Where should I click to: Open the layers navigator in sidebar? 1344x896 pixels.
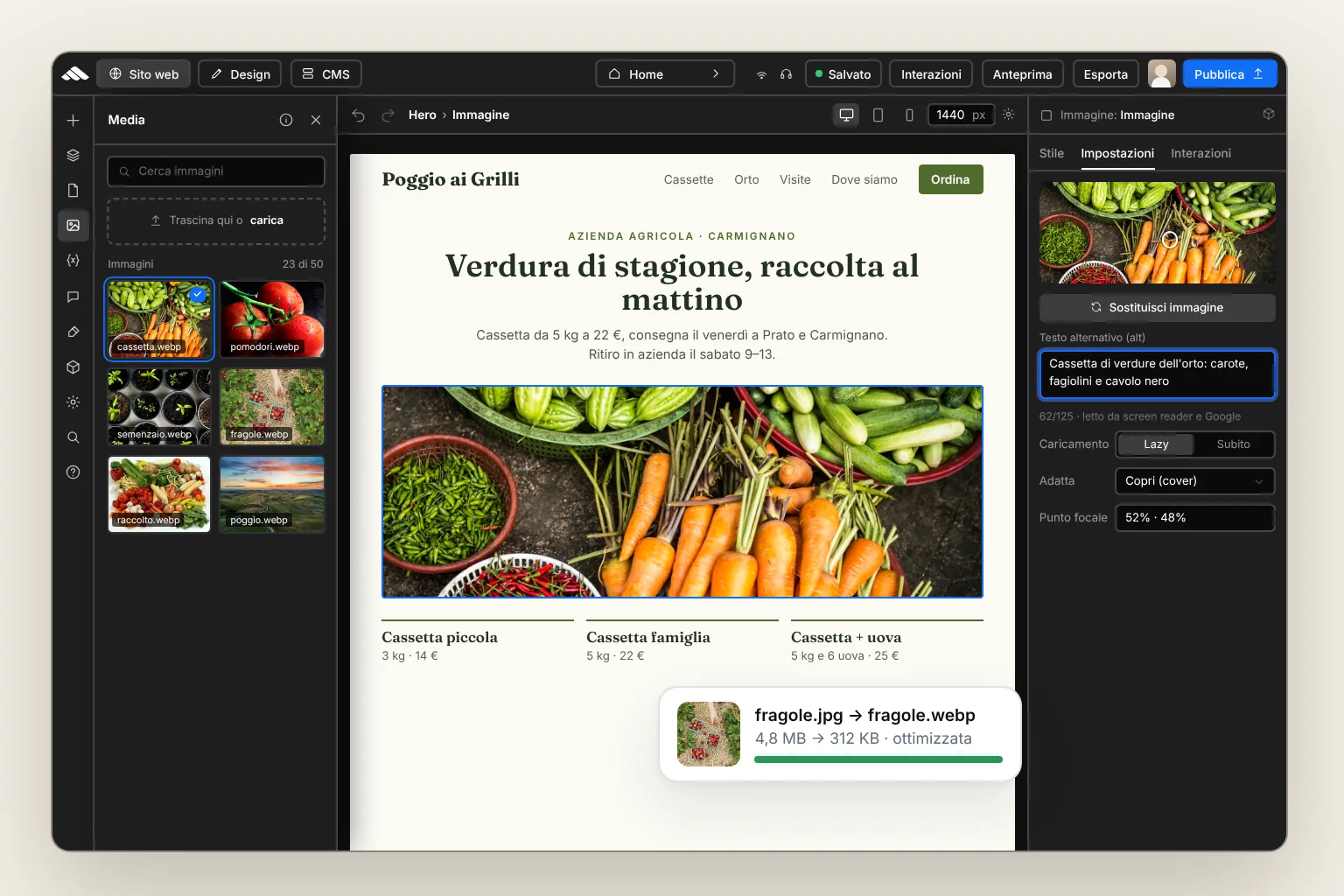tap(73, 156)
